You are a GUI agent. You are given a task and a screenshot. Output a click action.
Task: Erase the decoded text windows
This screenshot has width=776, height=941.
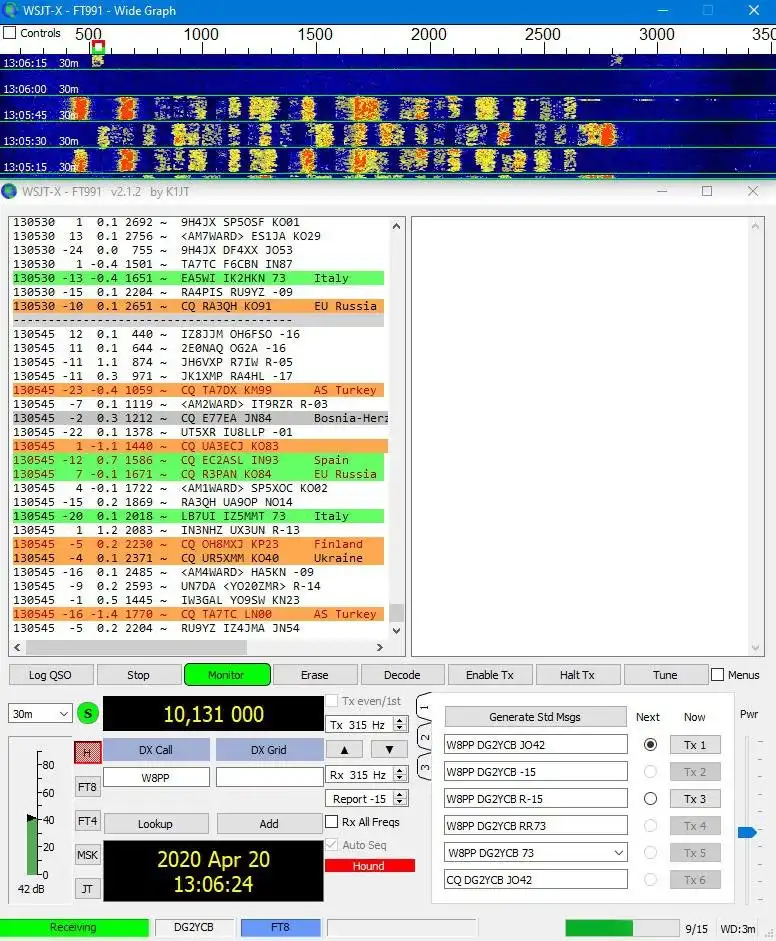[x=314, y=675]
